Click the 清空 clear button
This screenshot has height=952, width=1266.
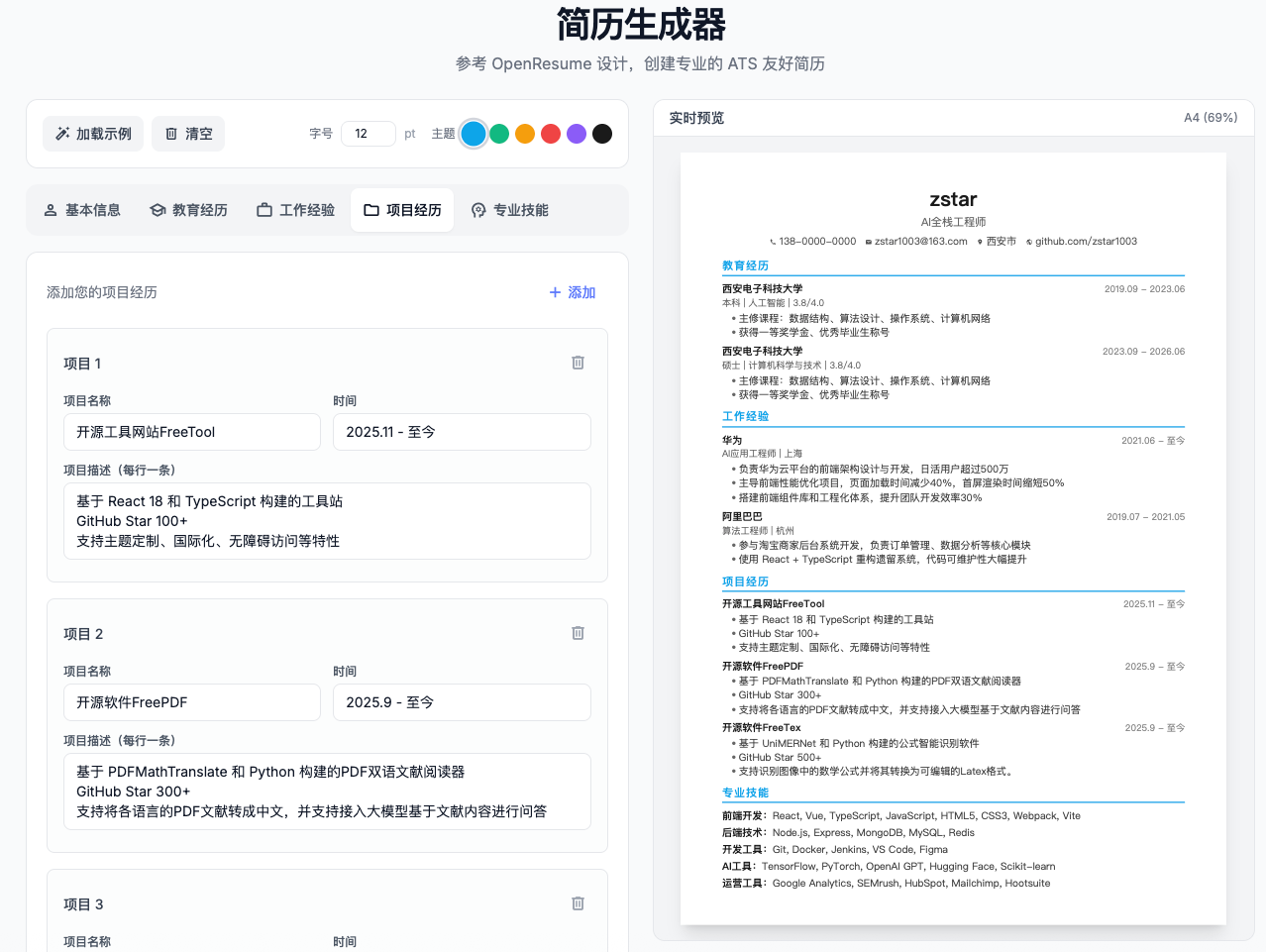(188, 134)
